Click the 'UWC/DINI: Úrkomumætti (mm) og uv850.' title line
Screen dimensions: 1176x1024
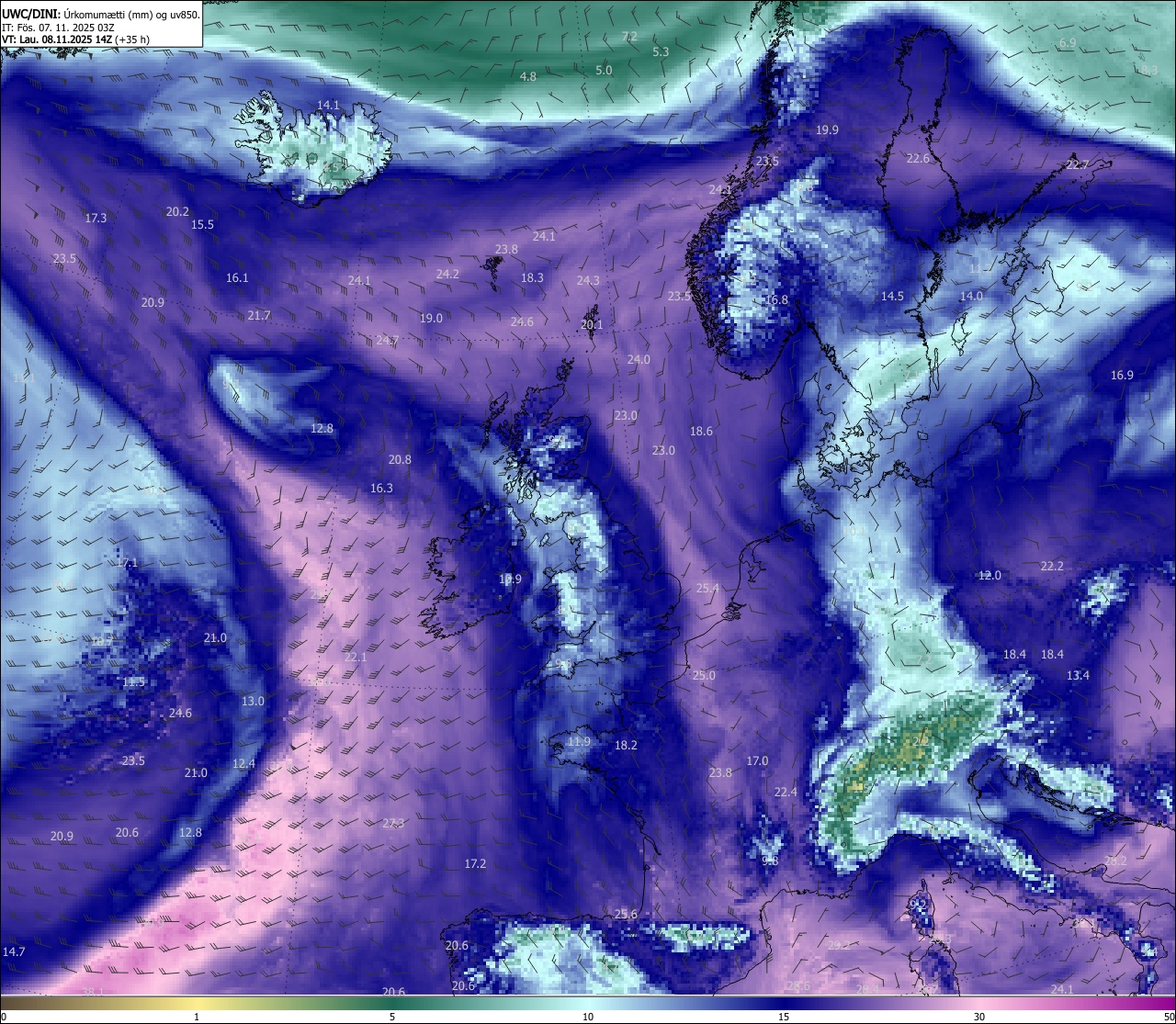tap(101, 14)
